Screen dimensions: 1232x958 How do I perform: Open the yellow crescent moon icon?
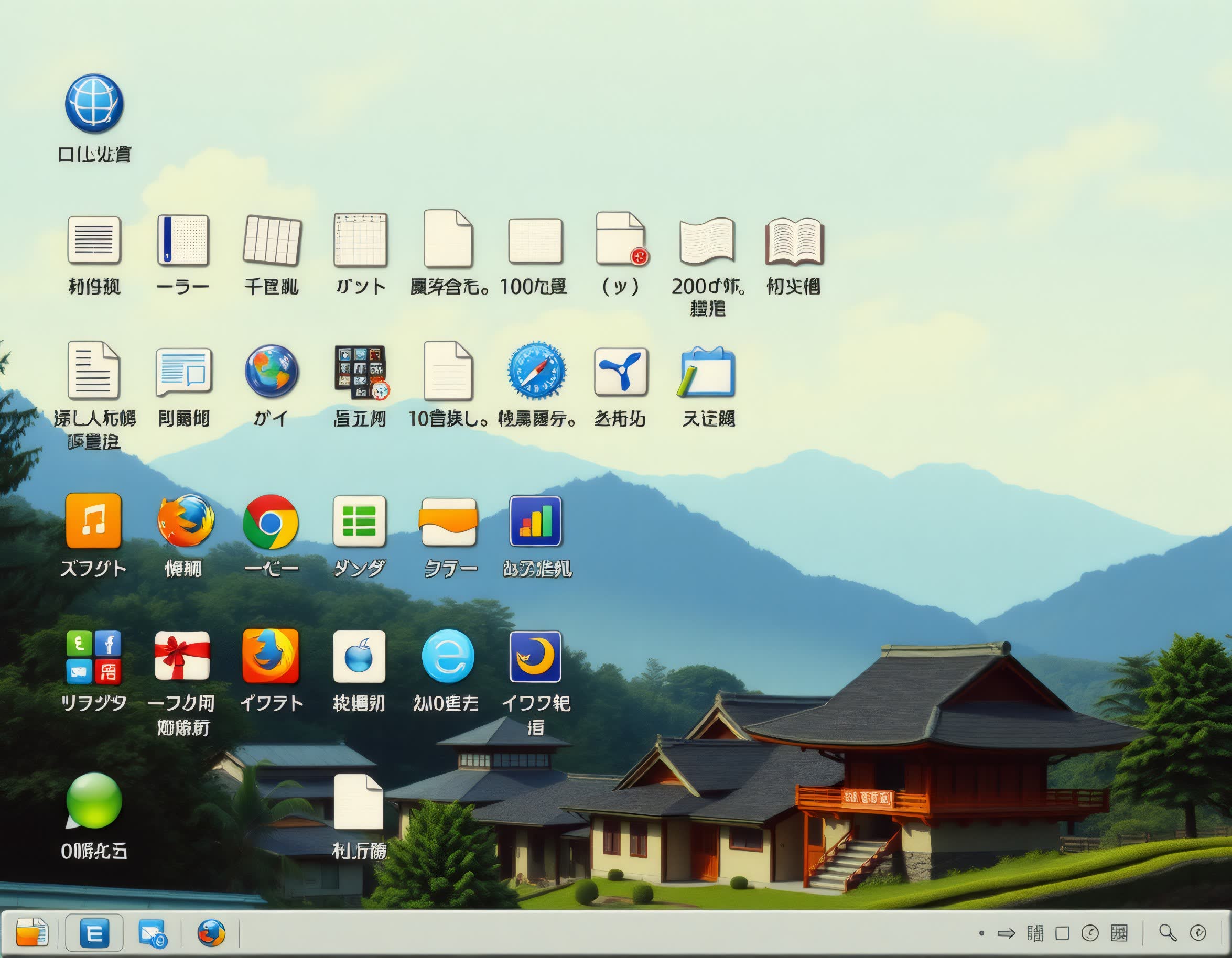click(x=535, y=656)
